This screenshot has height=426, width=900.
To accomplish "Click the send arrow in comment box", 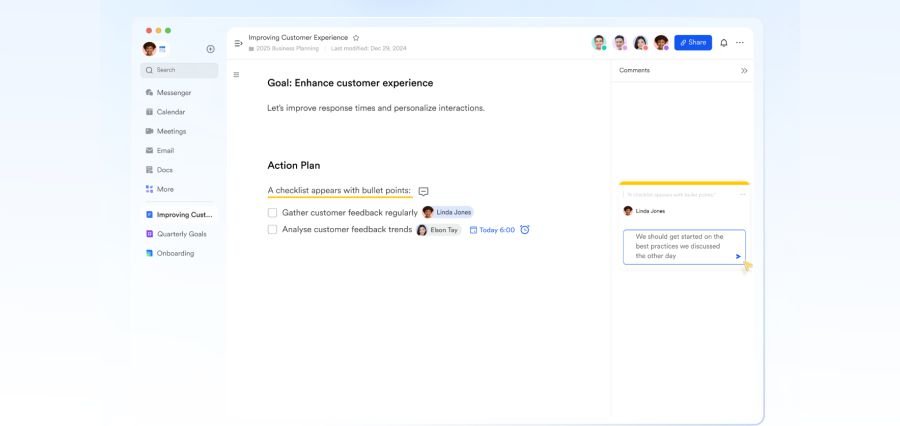I will [x=738, y=256].
